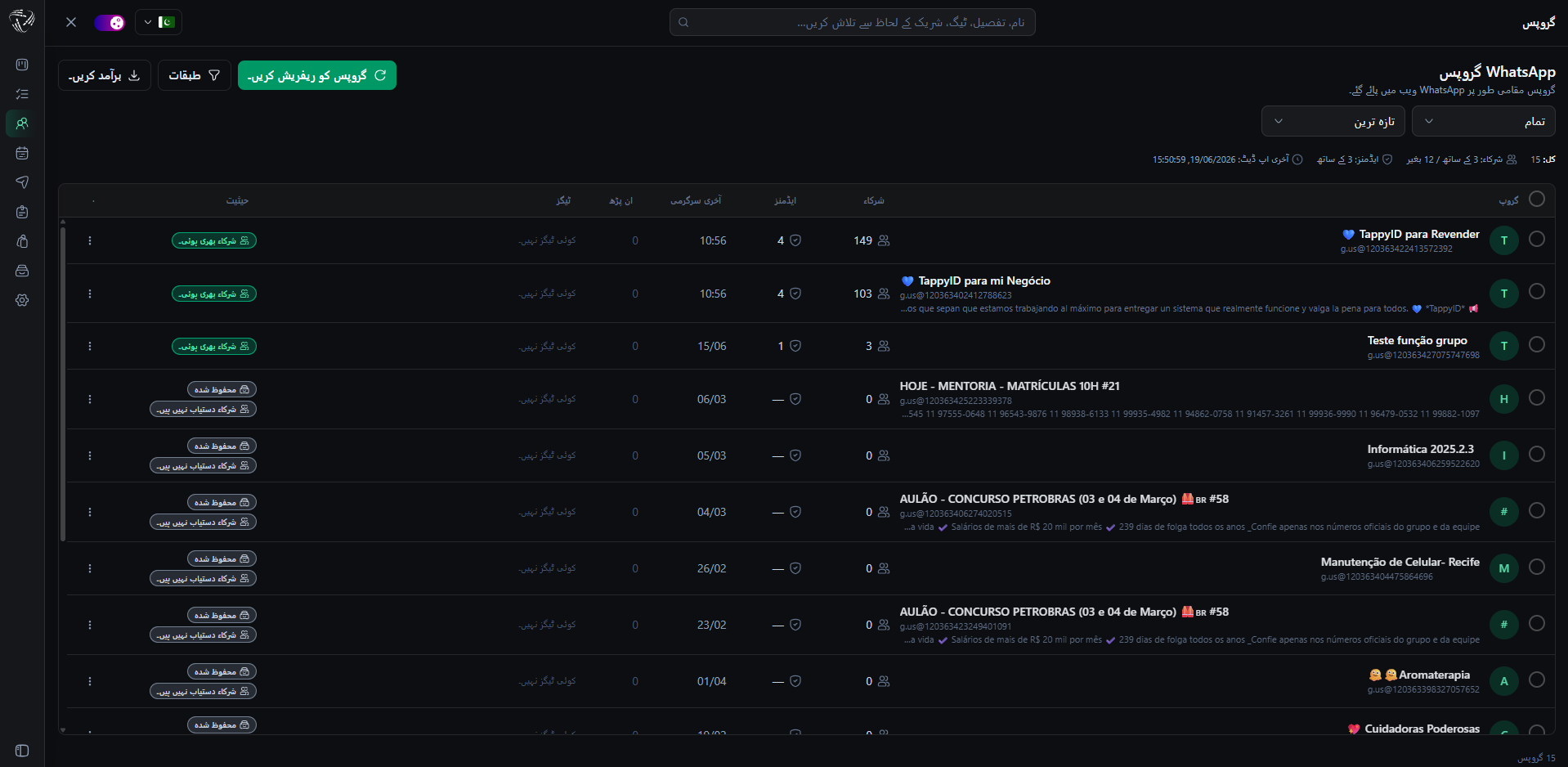The width and height of the screenshot is (1568, 767).
Task: Click the sidebar collapse panel icon
Action: coord(22,751)
